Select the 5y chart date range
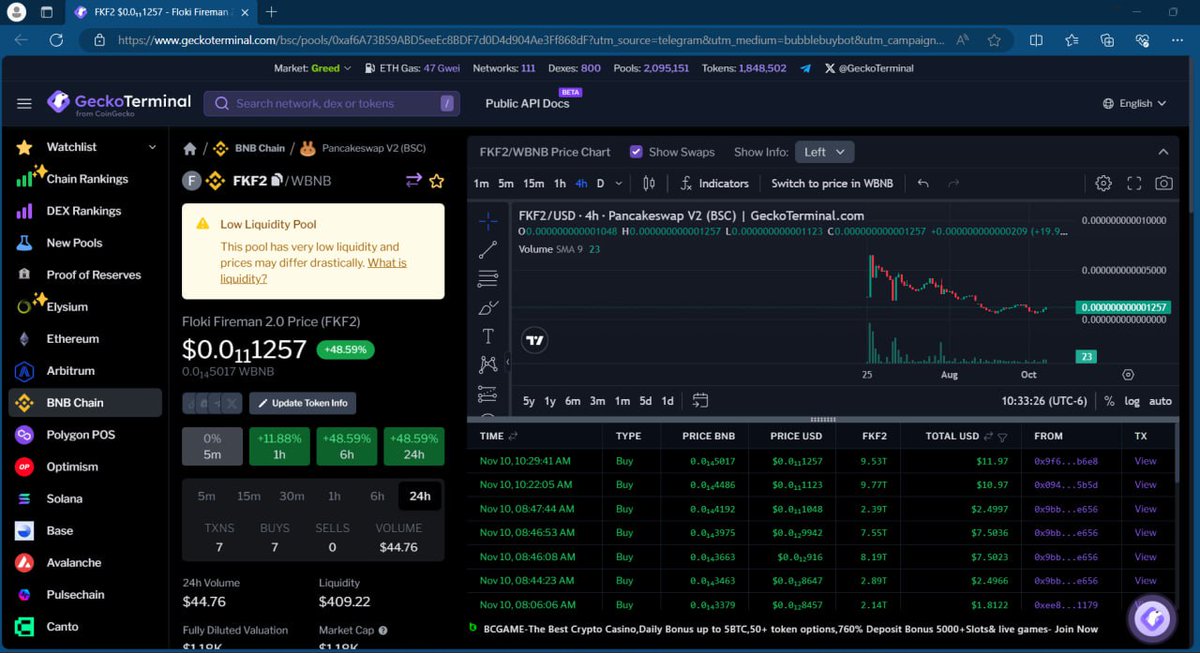The image size is (1200, 653). tap(529, 401)
